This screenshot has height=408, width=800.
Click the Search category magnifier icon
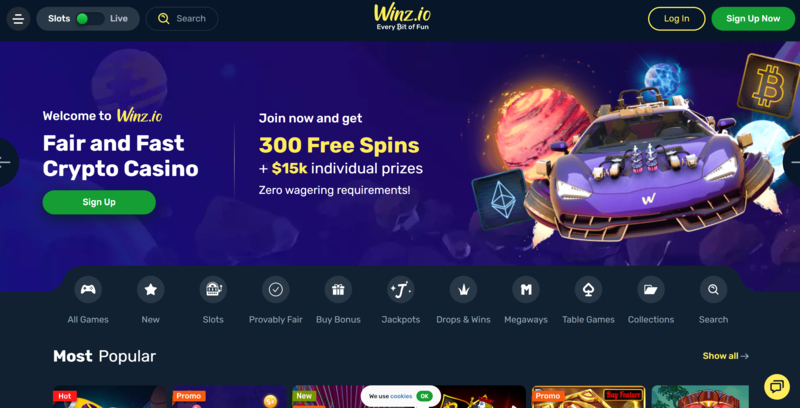click(x=713, y=290)
